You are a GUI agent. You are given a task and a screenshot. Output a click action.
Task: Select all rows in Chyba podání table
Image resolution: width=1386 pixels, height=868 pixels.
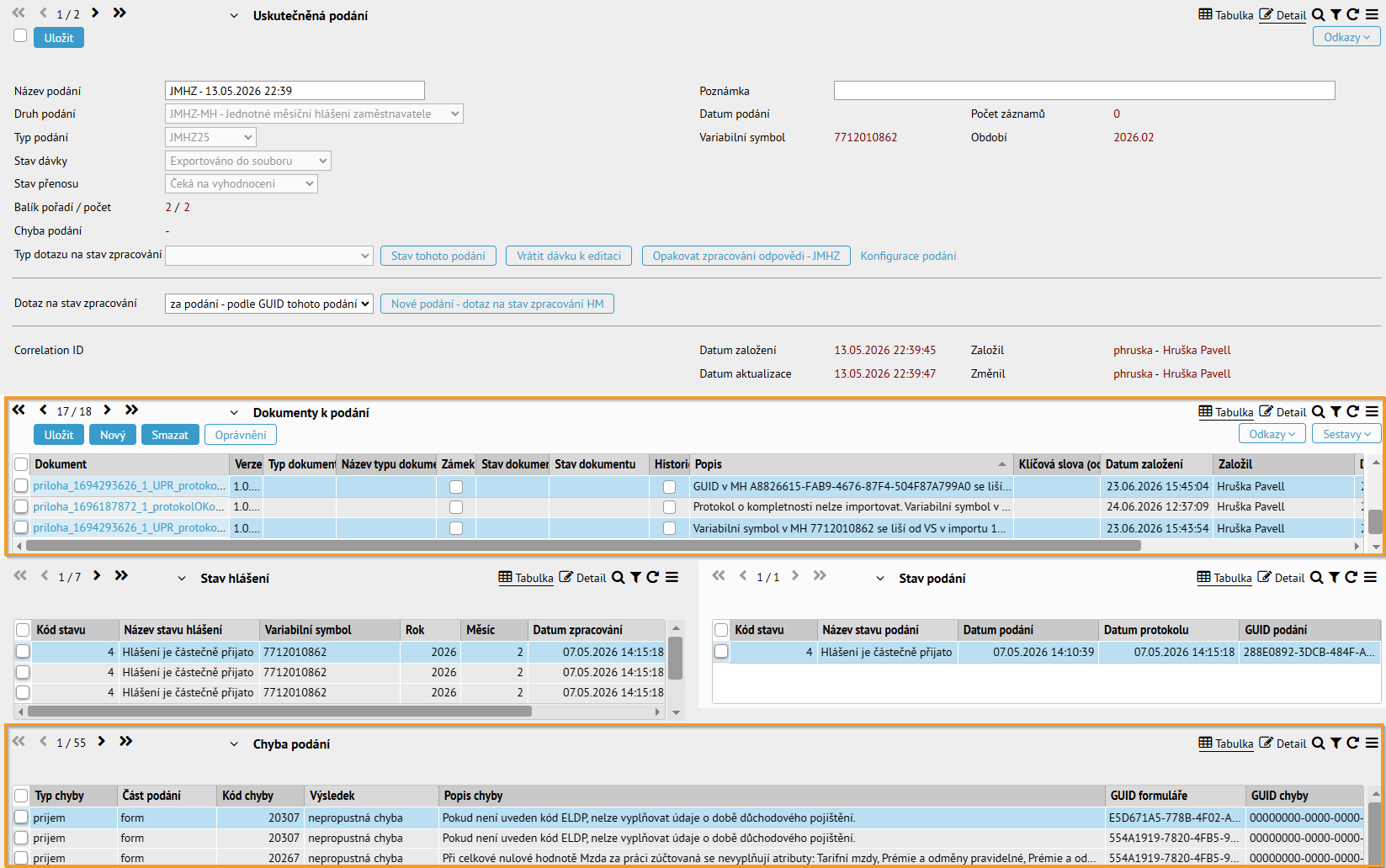(21, 796)
